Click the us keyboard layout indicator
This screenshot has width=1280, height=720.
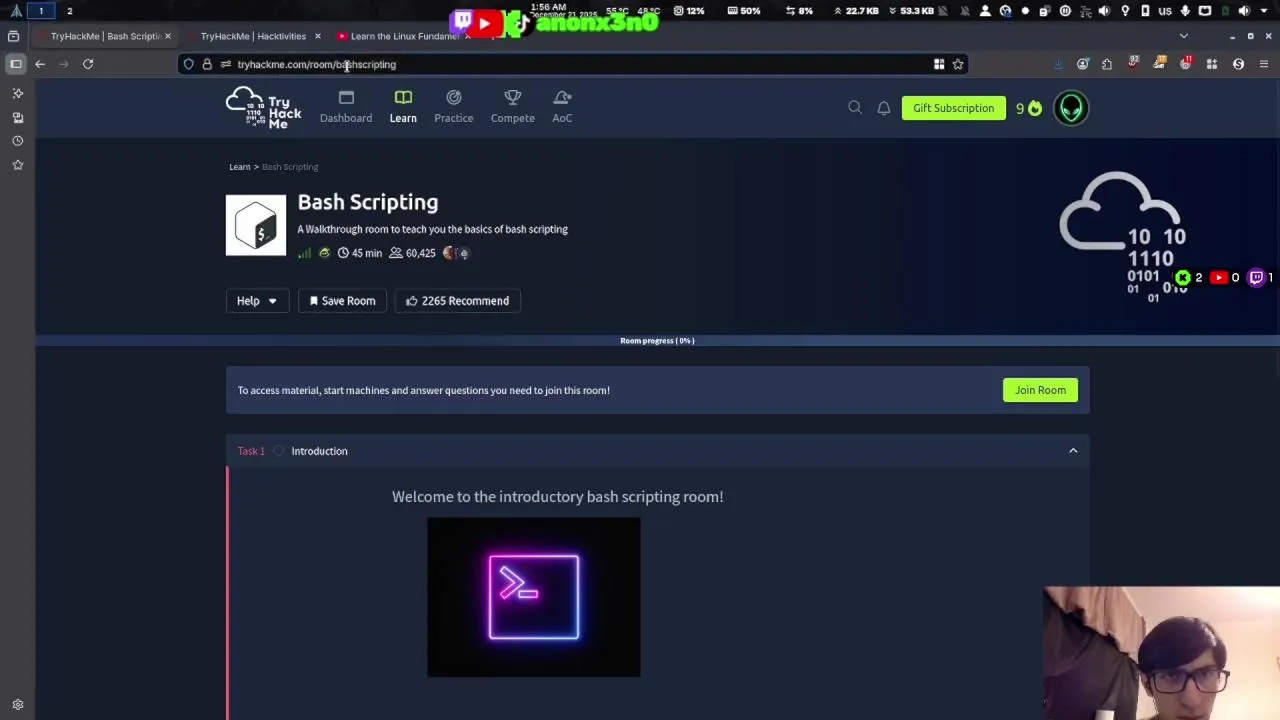(x=1164, y=11)
